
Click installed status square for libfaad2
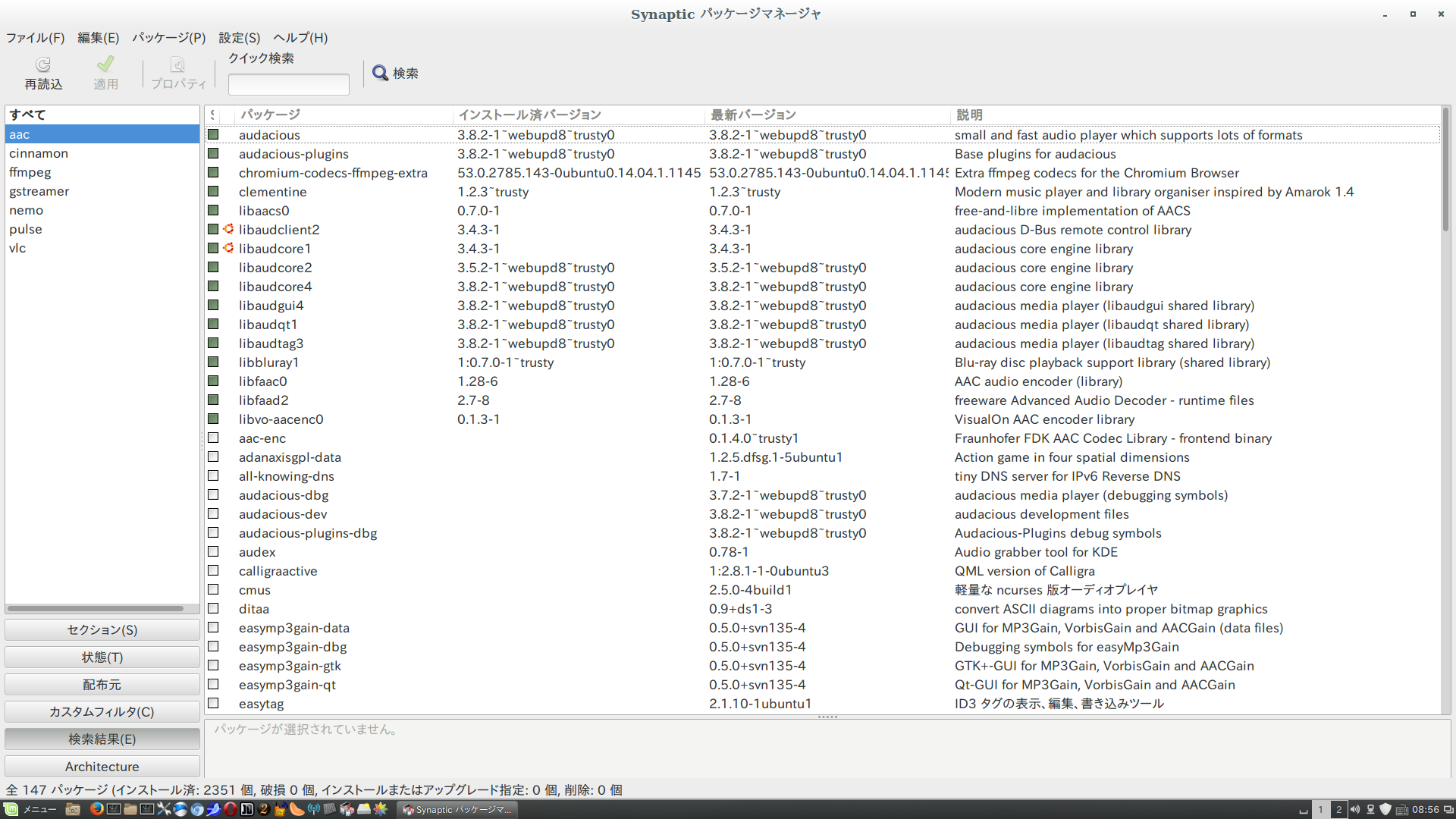[x=213, y=400]
